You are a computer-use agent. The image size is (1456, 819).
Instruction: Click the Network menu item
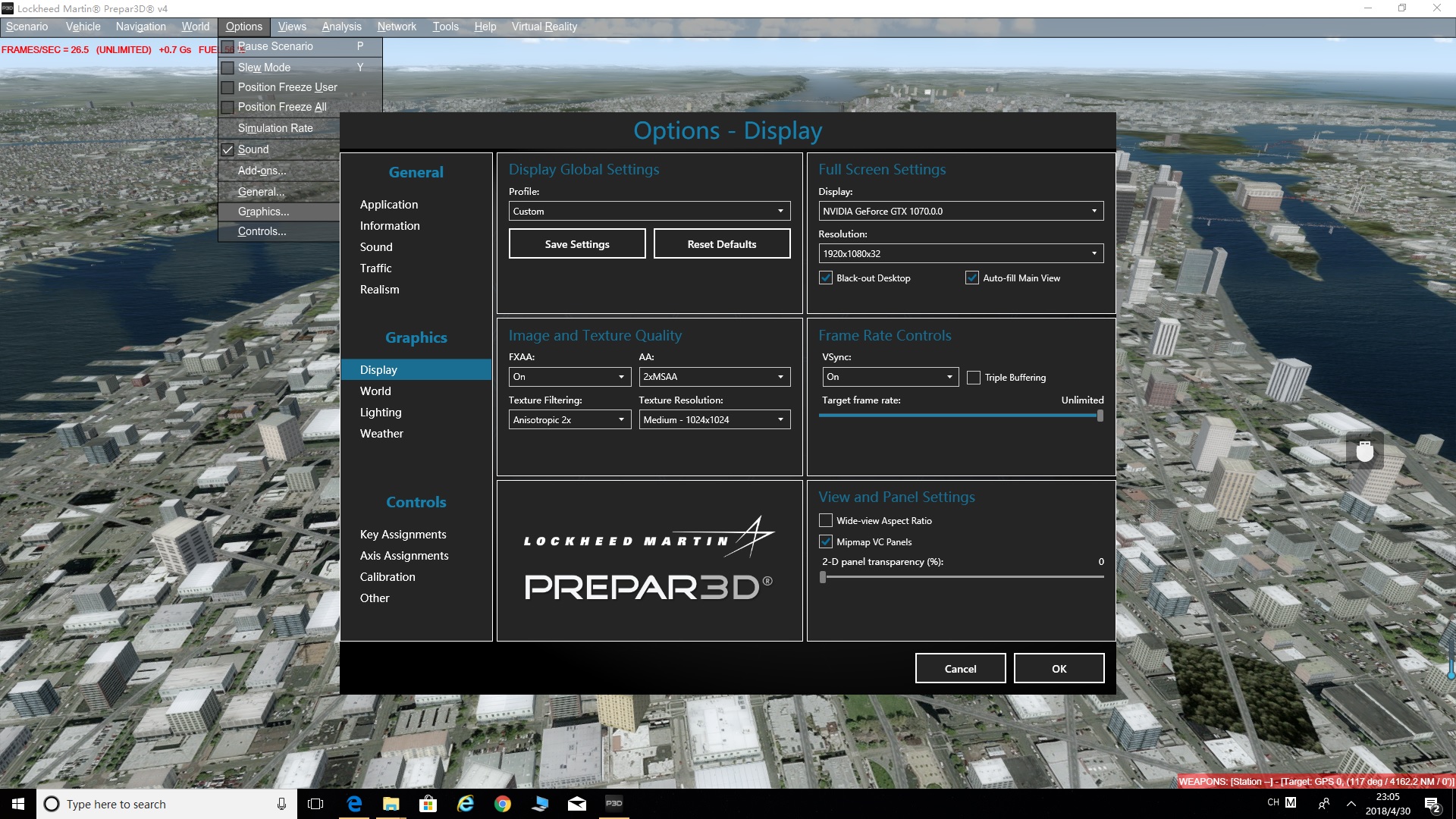pyautogui.click(x=396, y=26)
